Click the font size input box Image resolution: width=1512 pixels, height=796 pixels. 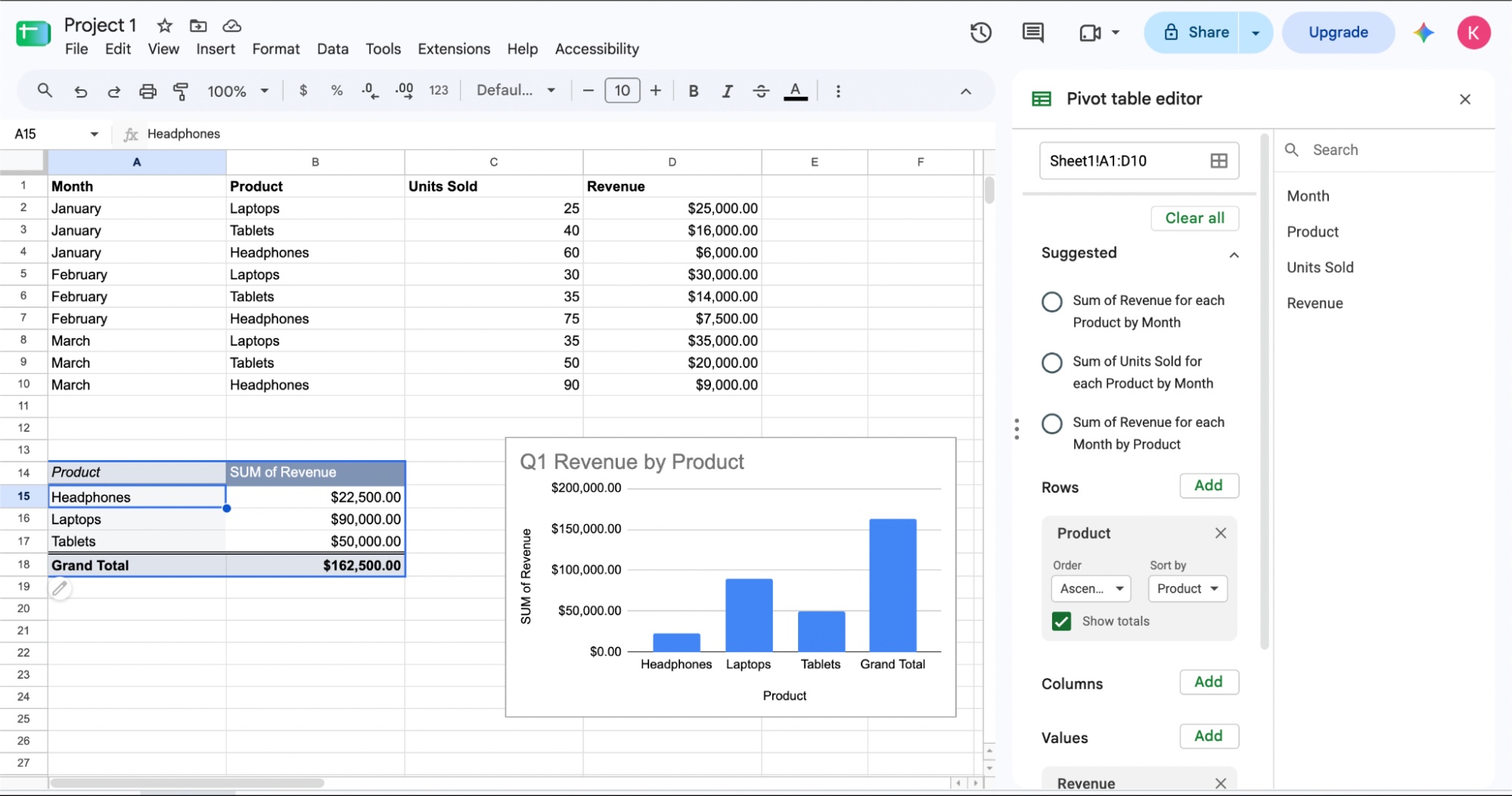622,91
